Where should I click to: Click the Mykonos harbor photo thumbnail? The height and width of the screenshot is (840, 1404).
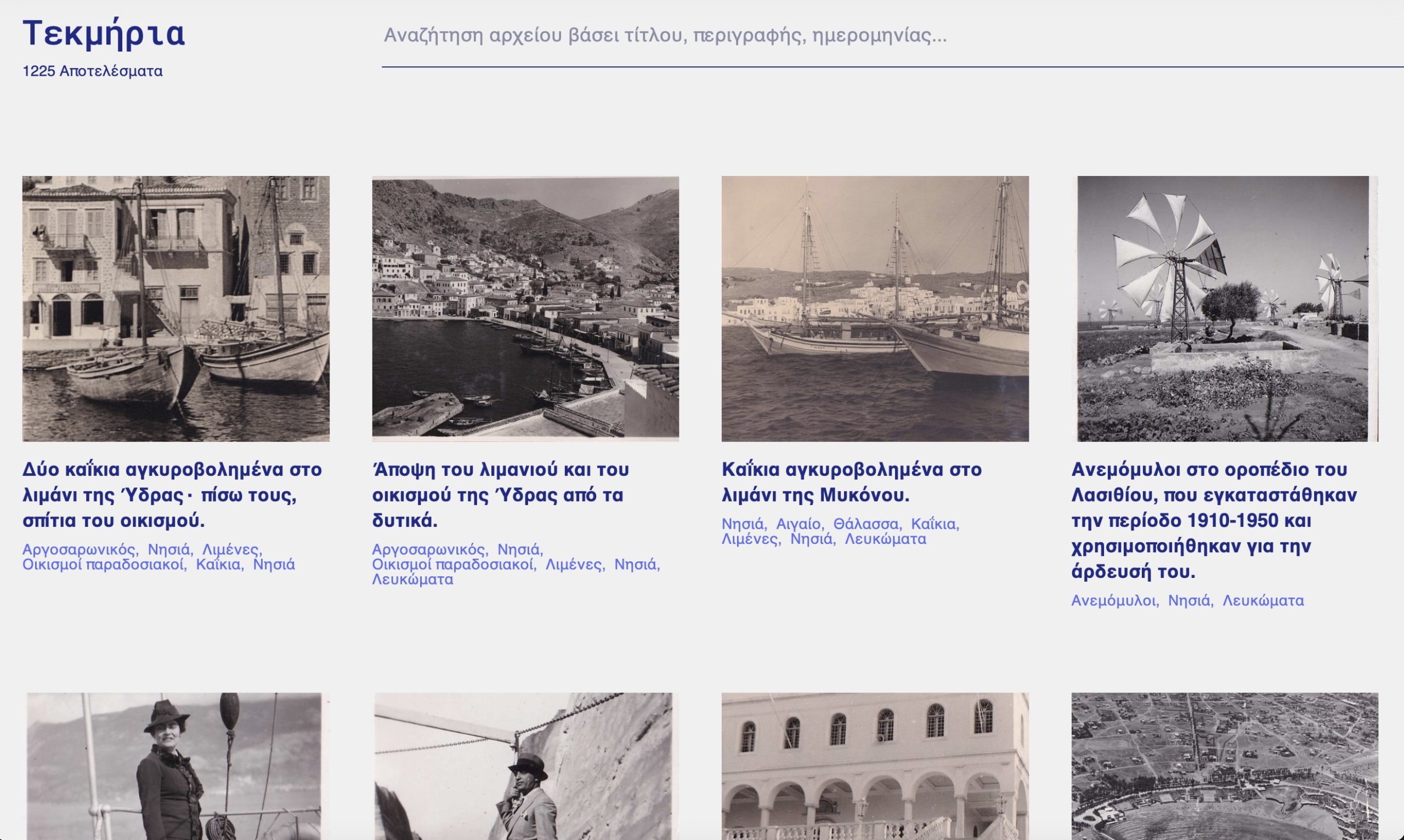[875, 314]
